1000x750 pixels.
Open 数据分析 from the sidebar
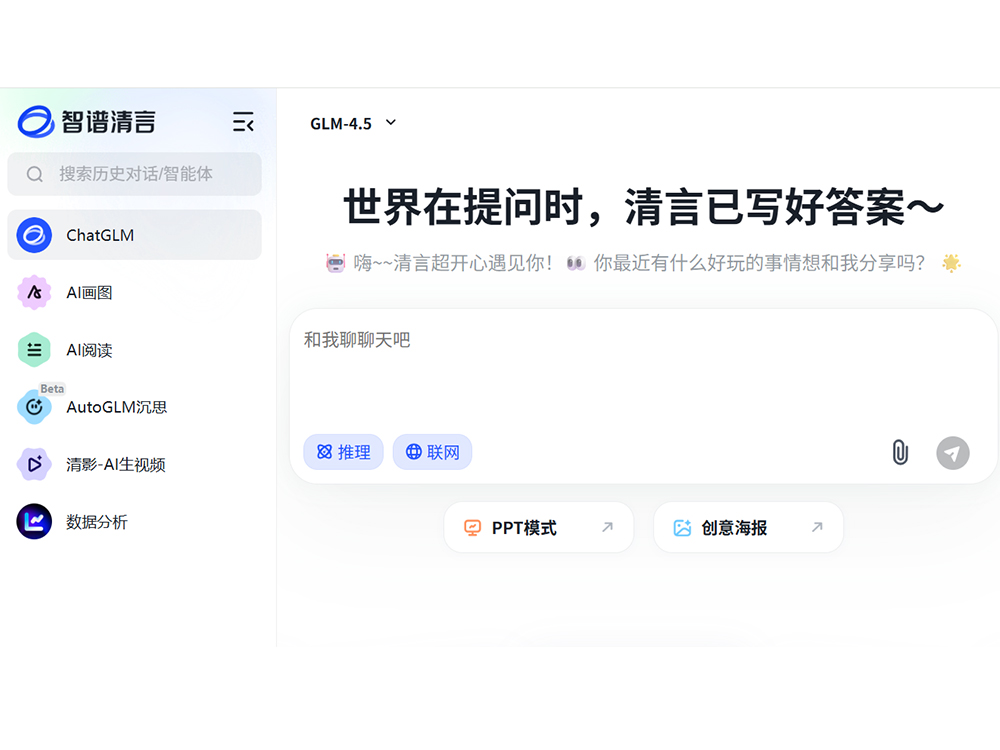135,522
